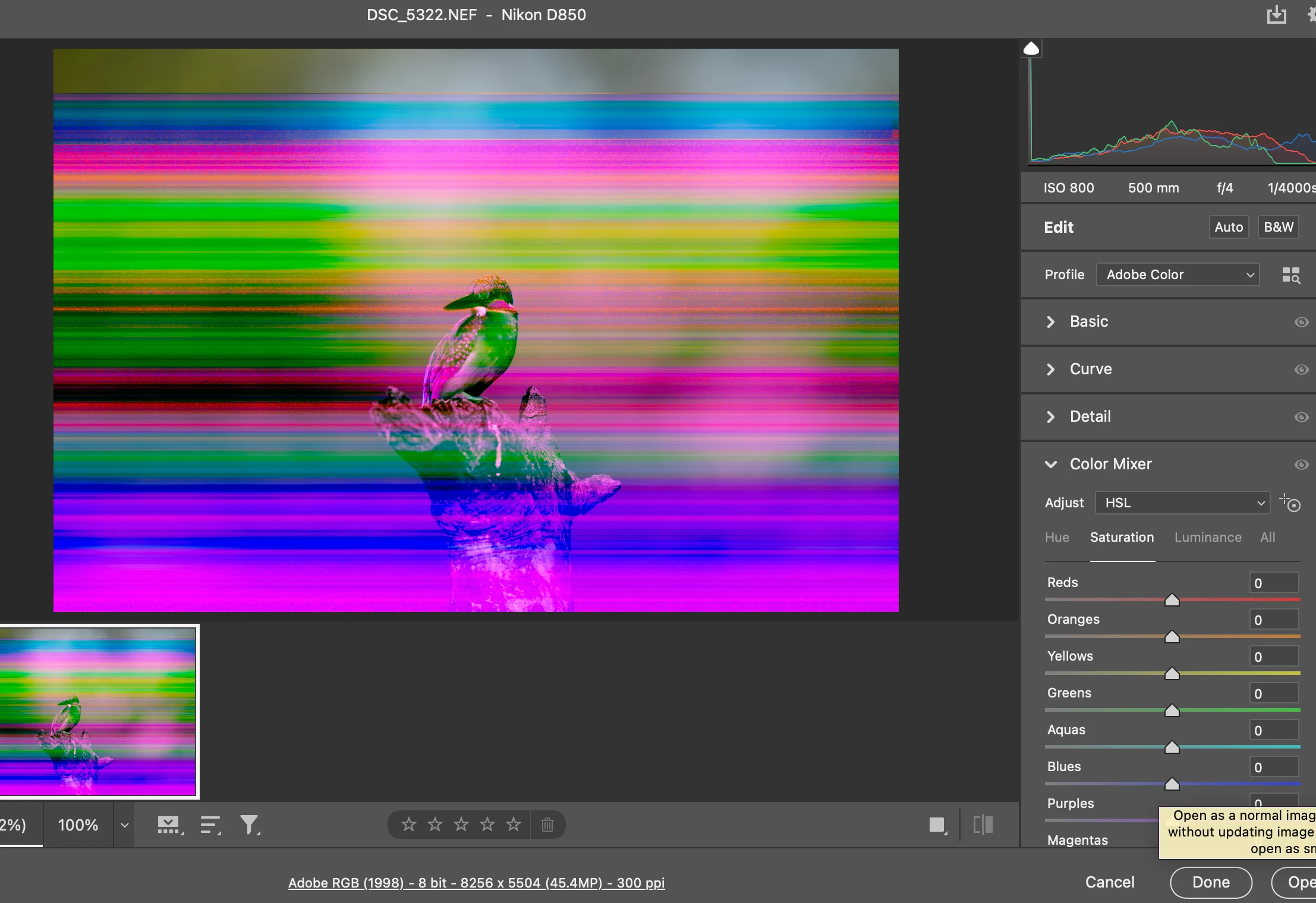This screenshot has width=1316, height=903.
Task: Hide Curve panel edits via eye
Action: (x=1301, y=370)
